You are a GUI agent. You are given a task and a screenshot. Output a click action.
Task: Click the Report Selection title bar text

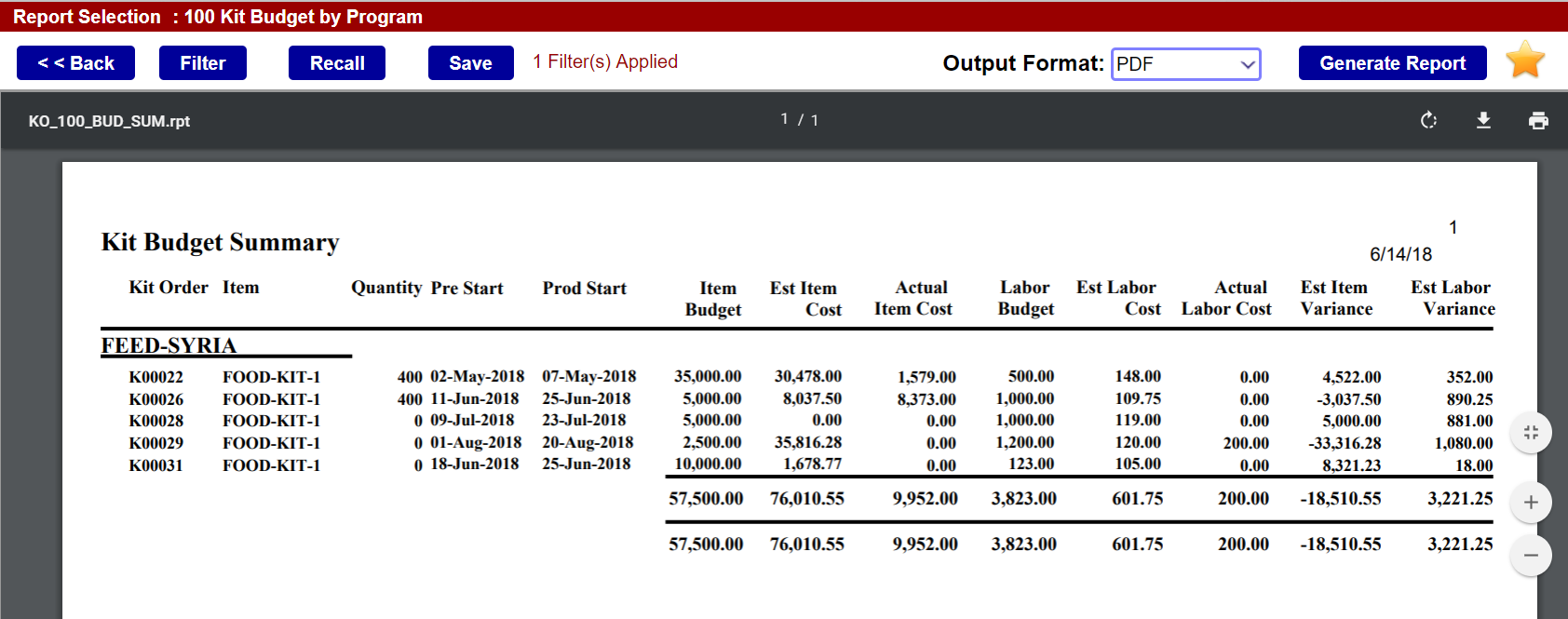coord(218,17)
